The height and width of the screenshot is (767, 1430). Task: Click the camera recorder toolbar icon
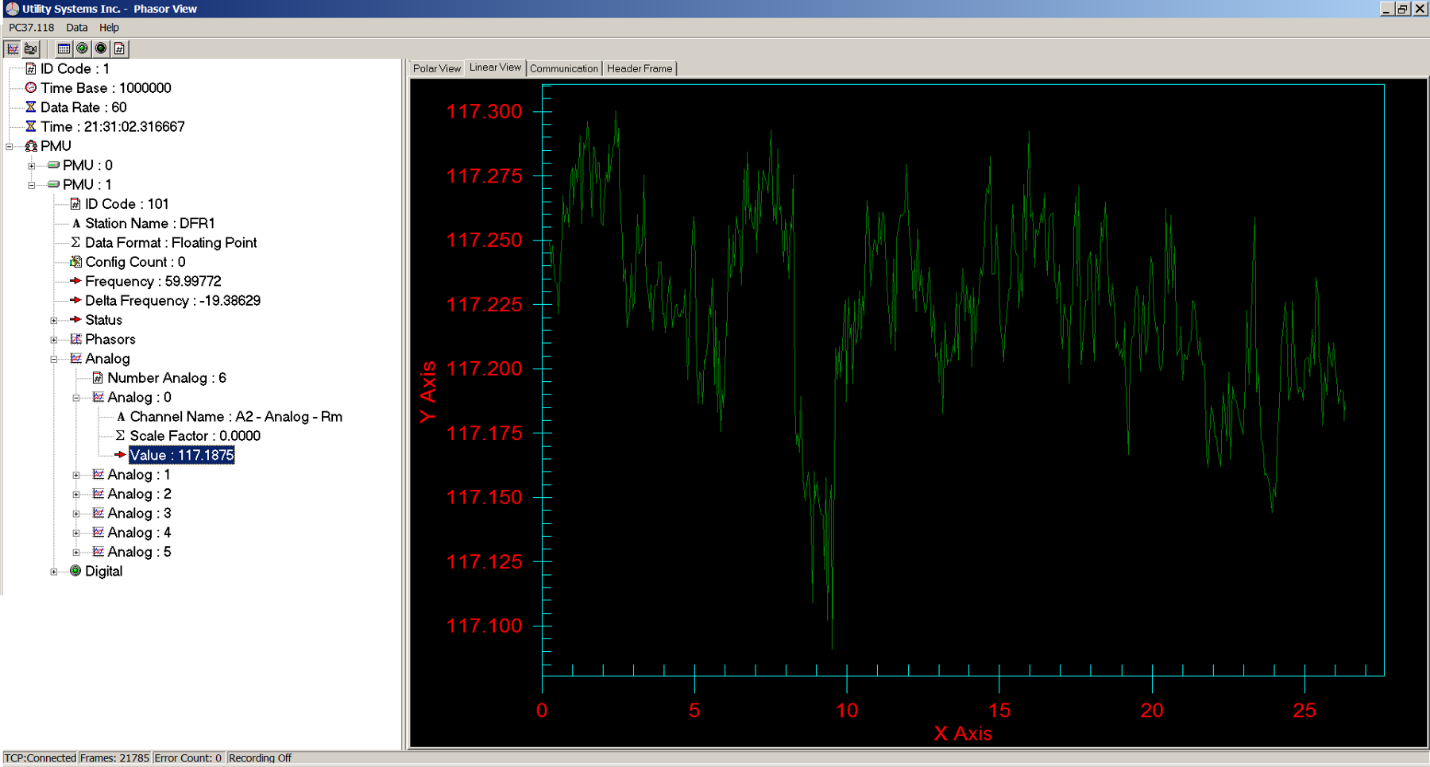(x=30, y=48)
